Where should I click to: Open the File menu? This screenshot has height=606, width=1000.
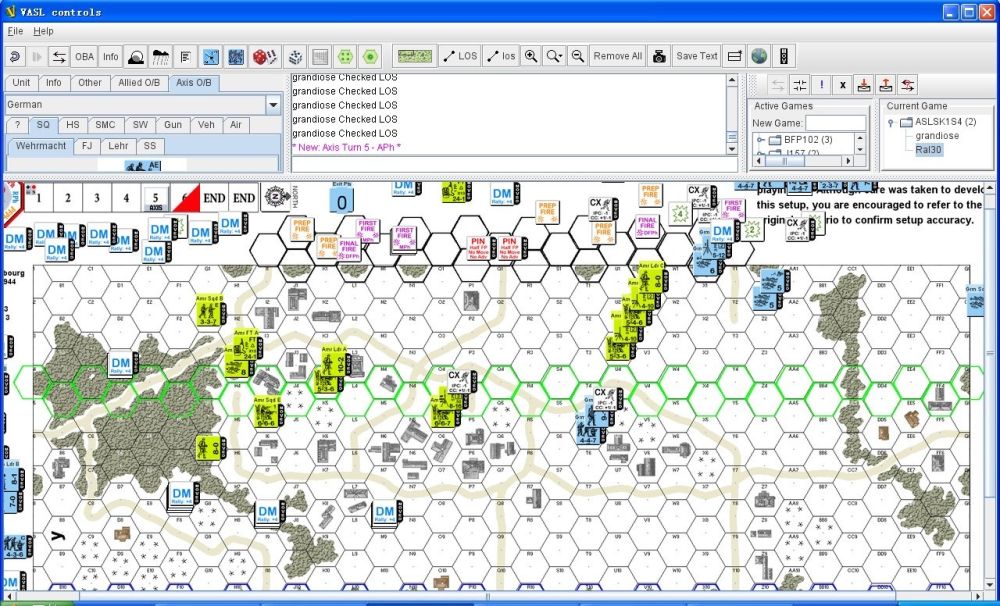click(15, 31)
